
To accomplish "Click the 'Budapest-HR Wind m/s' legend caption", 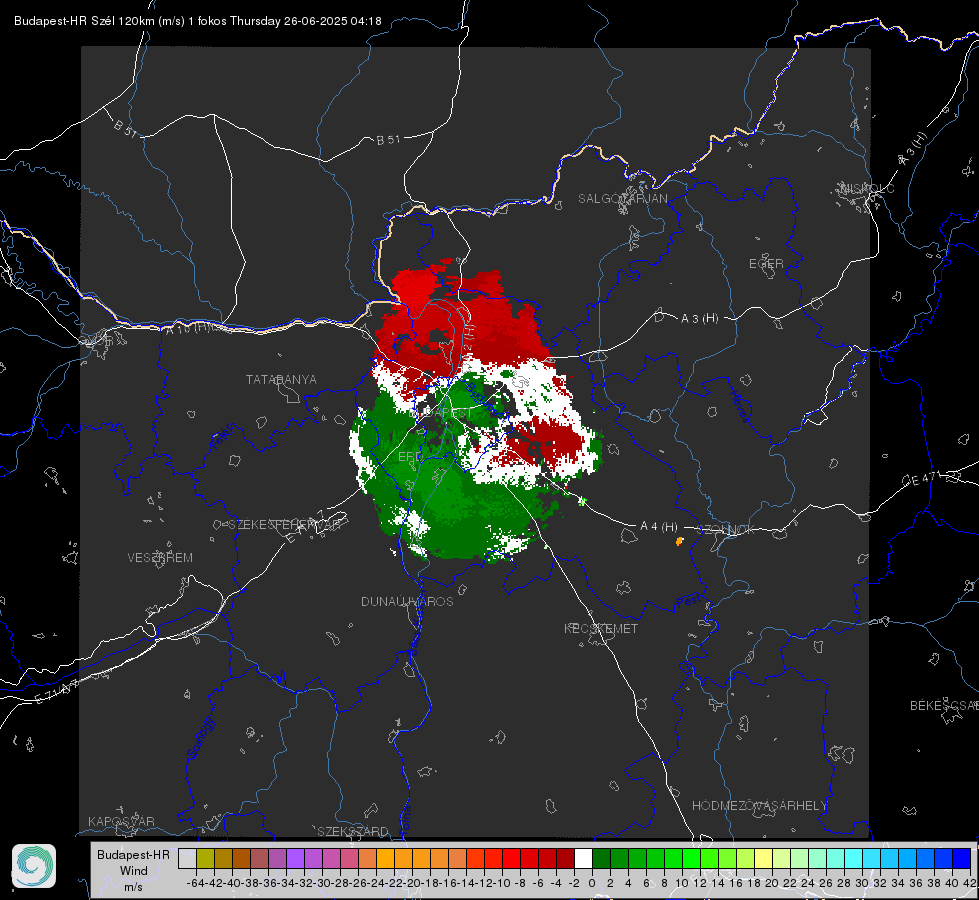I will coord(134,871).
